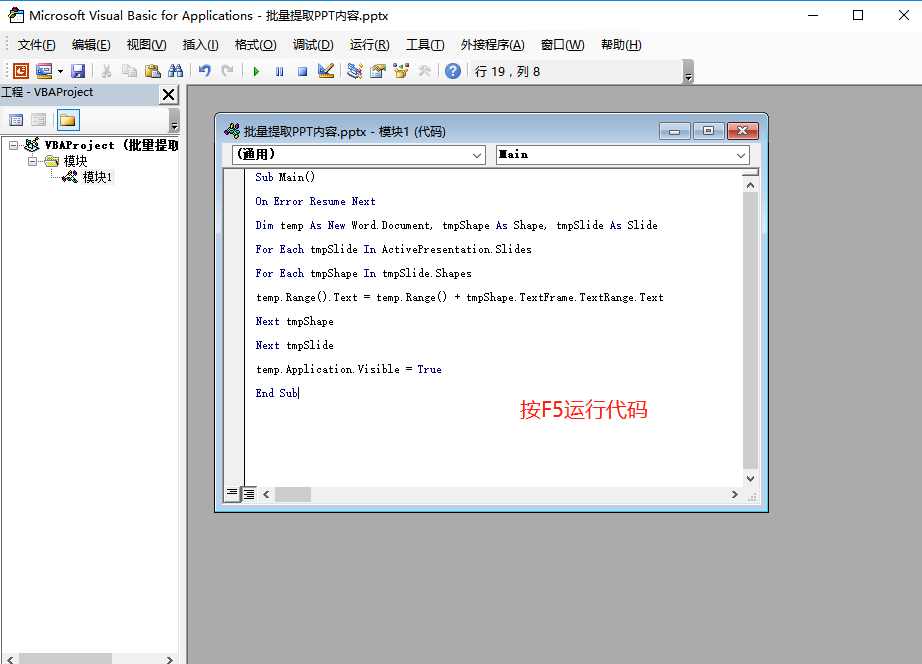This screenshot has height=664, width=922.
Task: Stop execution with the Reset square icon
Action: point(302,72)
